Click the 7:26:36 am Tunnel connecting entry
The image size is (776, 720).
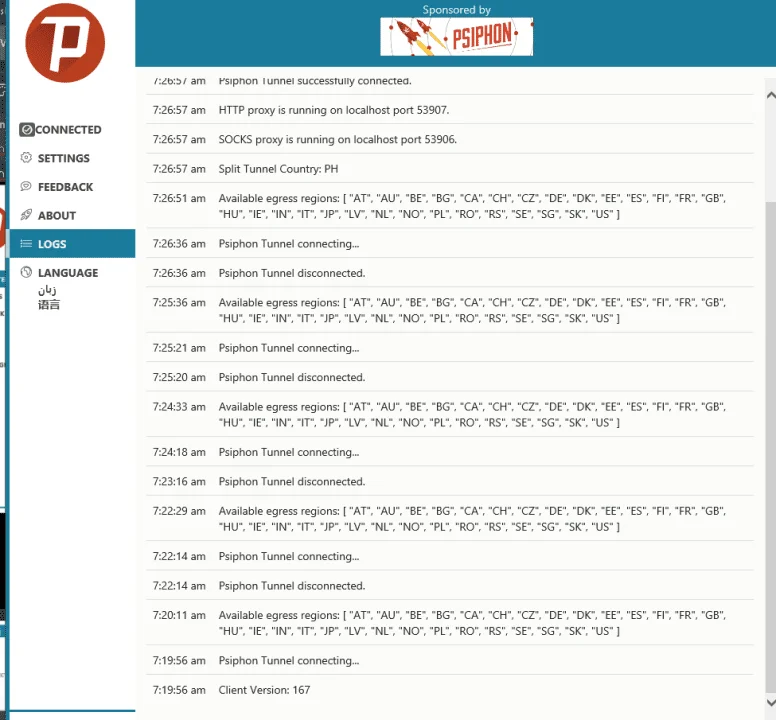[x=449, y=243]
